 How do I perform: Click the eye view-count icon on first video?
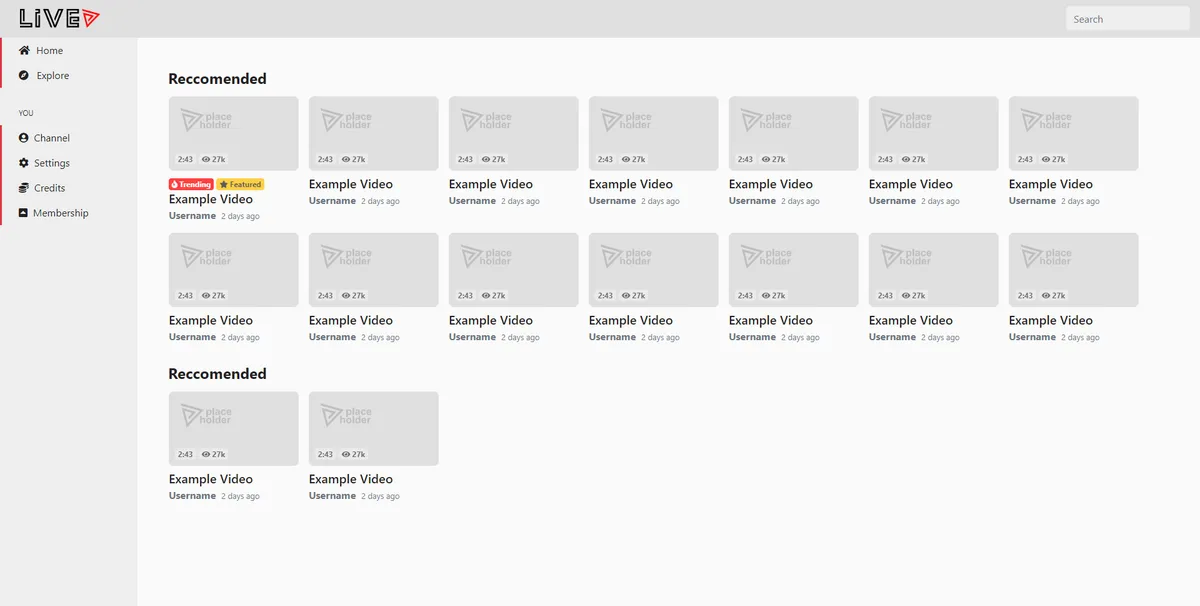[206, 159]
